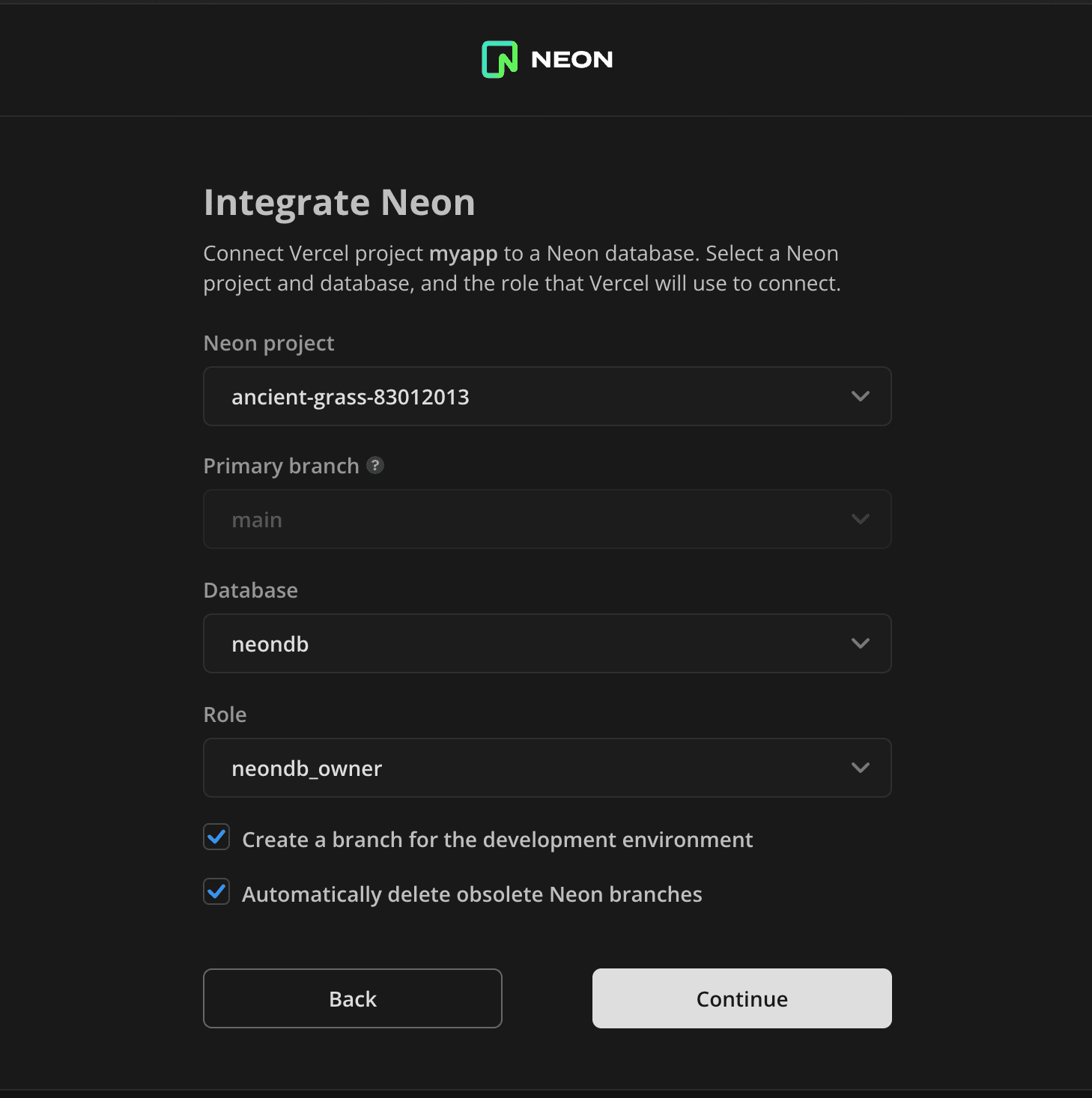This screenshot has width=1092, height=1098.
Task: Expand the main Primary branch dropdown
Action: click(x=547, y=518)
